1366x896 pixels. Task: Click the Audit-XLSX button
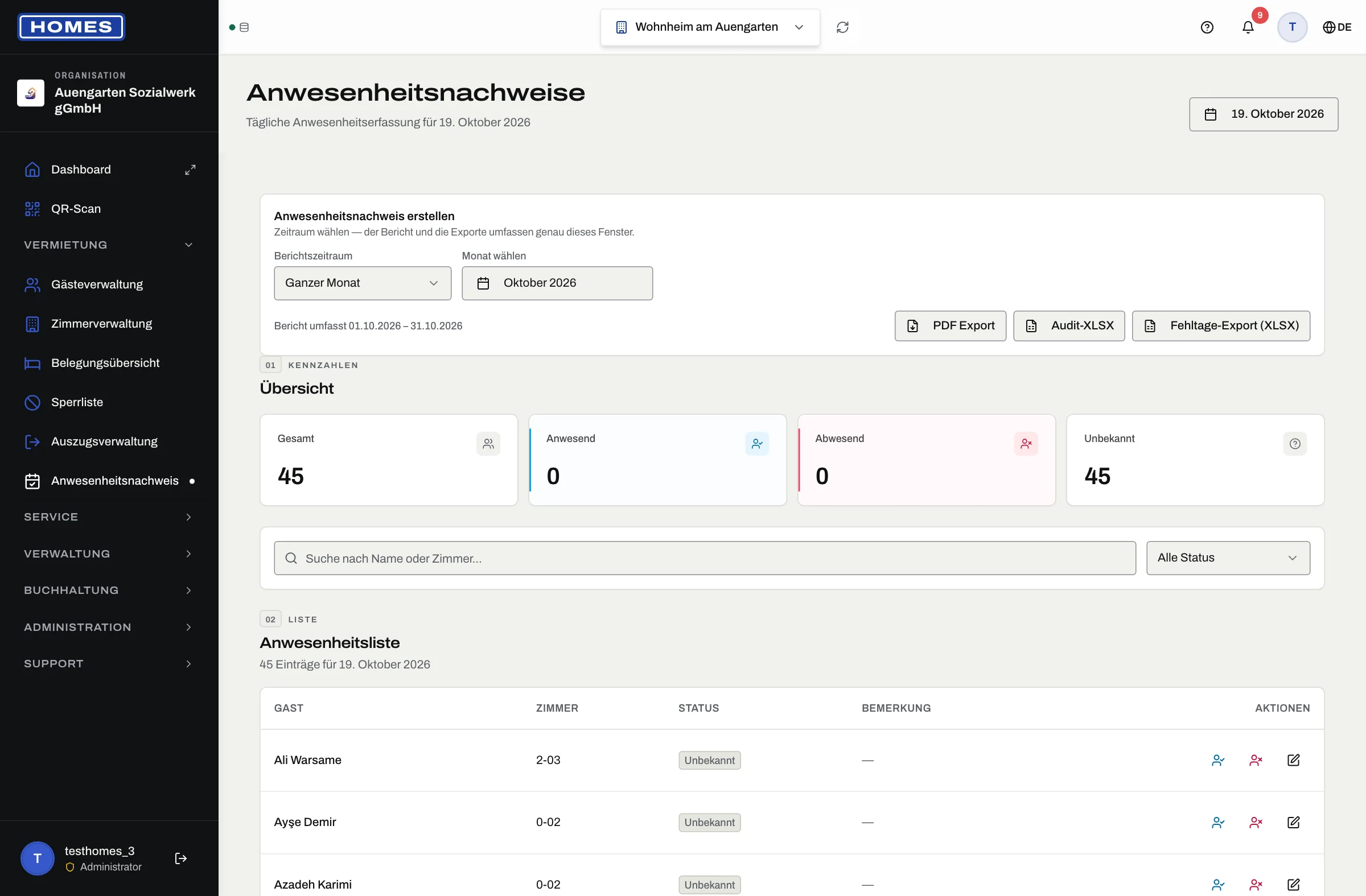click(x=1069, y=325)
